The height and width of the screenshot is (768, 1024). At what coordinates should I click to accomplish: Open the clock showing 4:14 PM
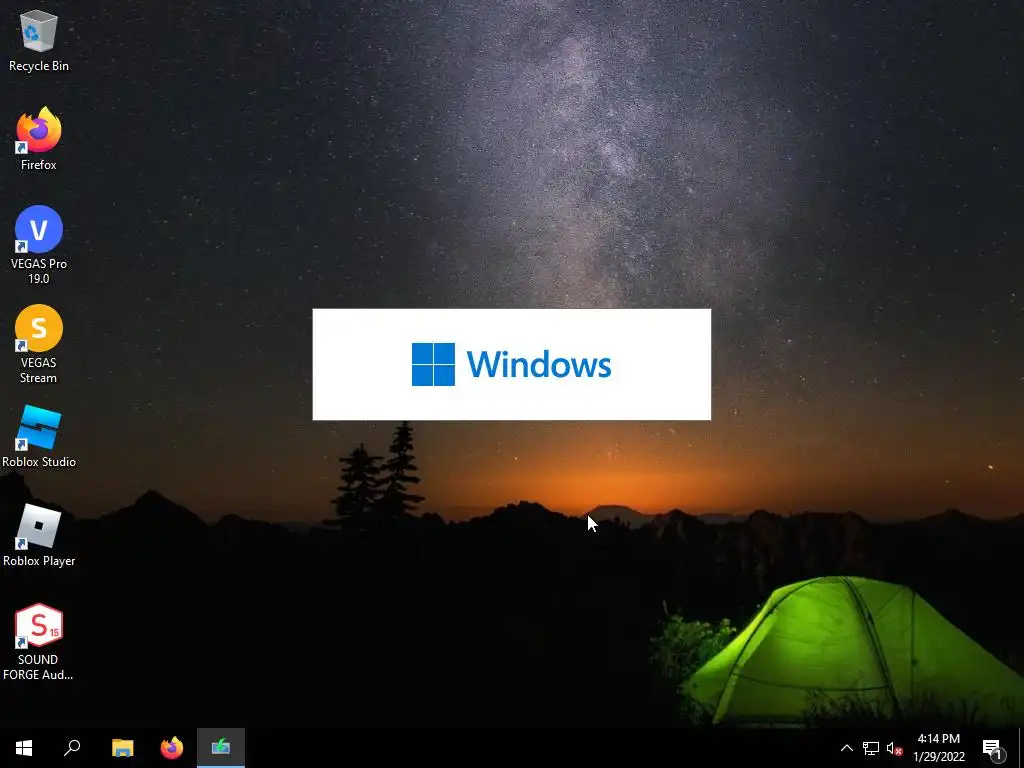(x=938, y=748)
